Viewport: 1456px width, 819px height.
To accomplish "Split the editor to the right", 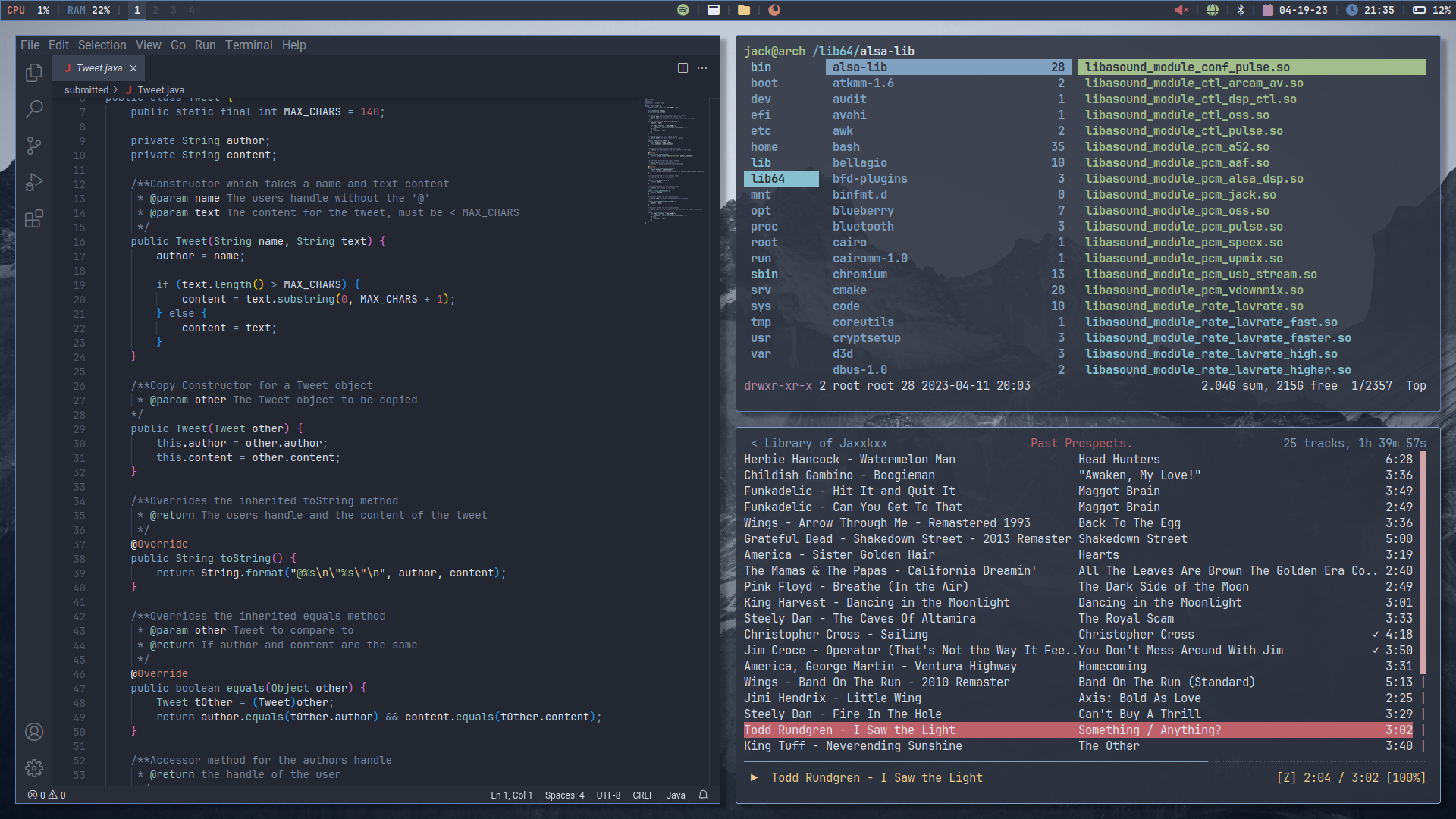I will 682,68.
